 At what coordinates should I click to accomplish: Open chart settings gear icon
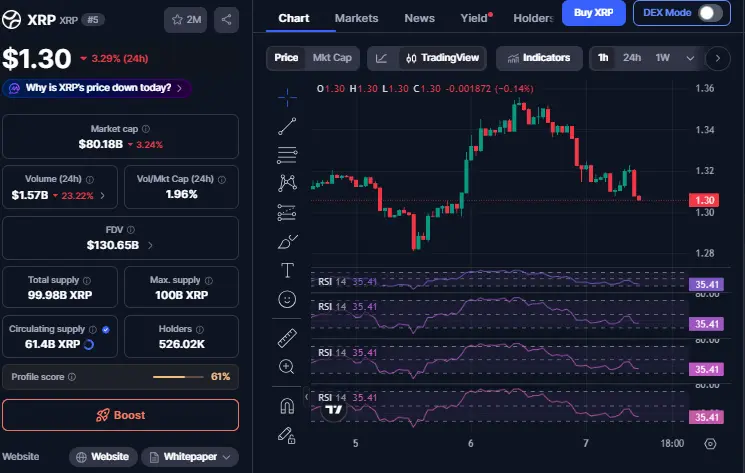[710, 444]
